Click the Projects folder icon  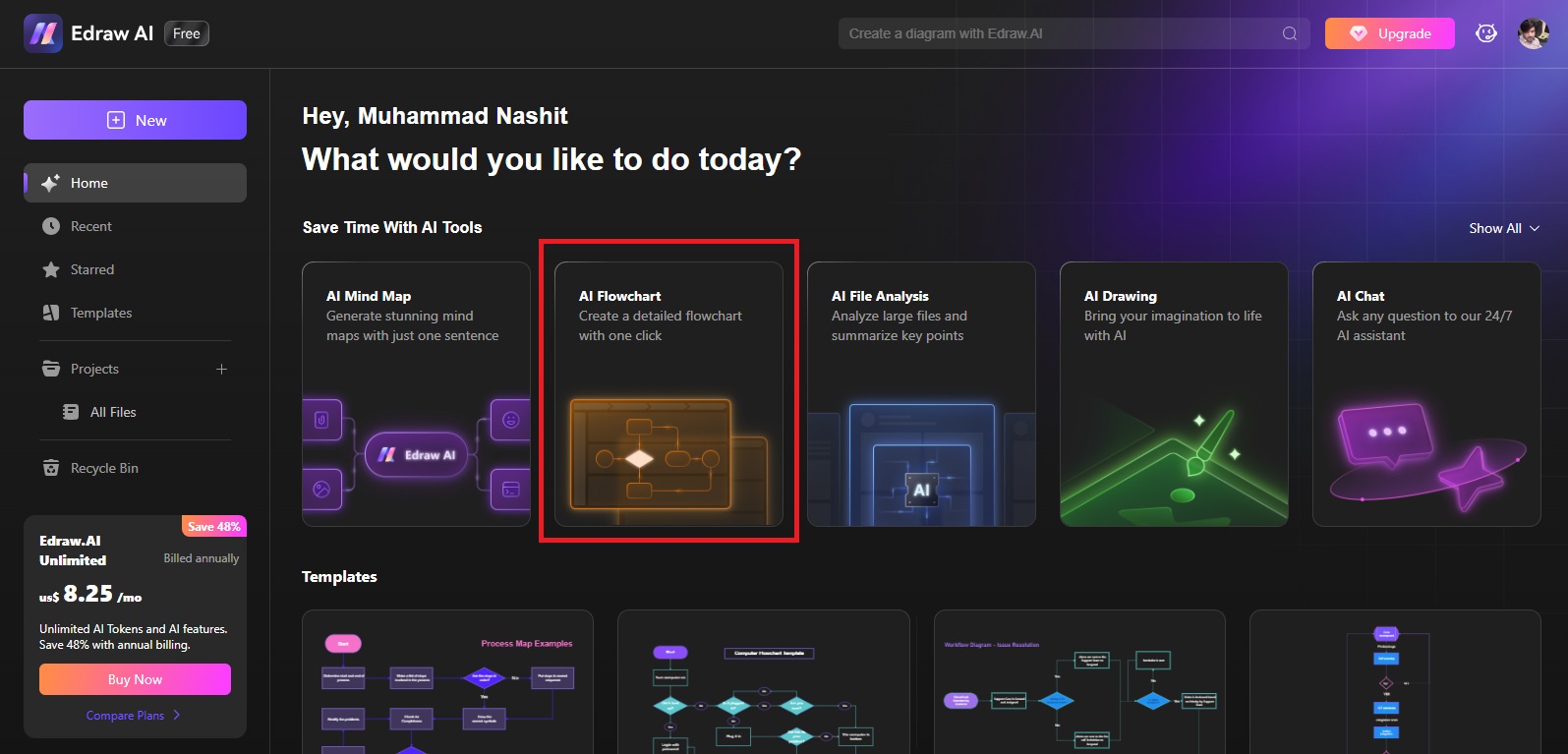tap(51, 369)
